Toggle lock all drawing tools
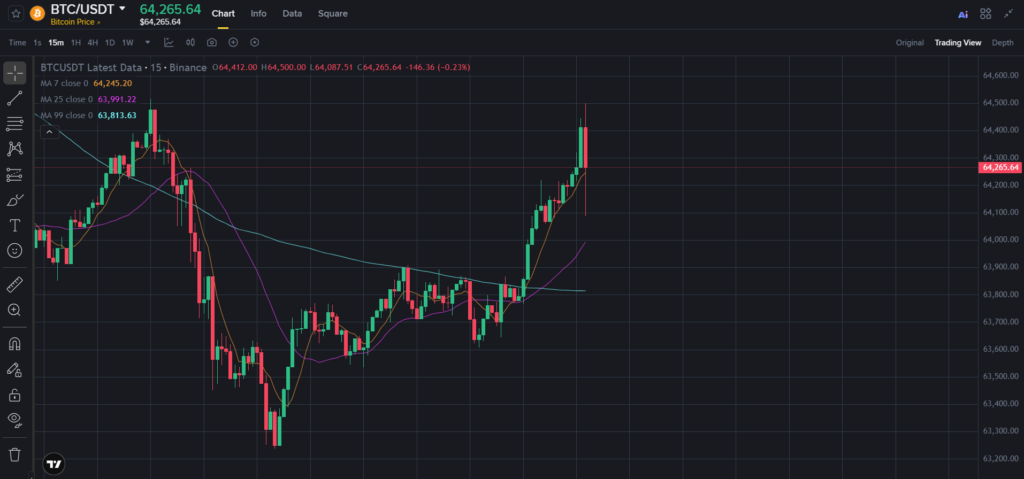 (x=14, y=395)
